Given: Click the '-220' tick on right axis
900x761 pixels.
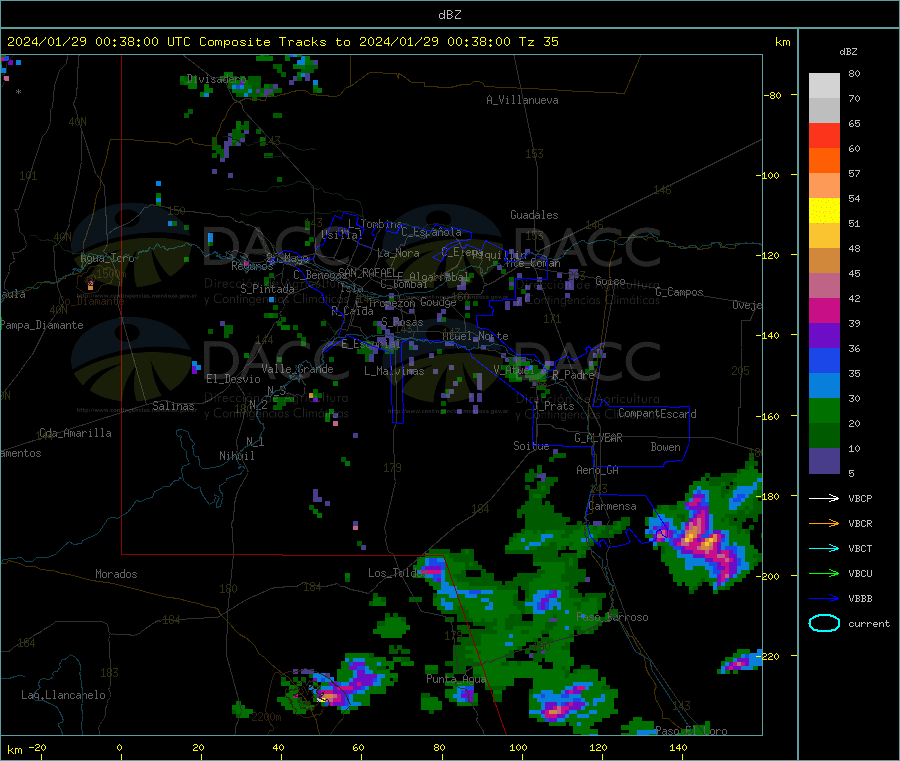Looking at the screenshot, I should click(x=767, y=656).
